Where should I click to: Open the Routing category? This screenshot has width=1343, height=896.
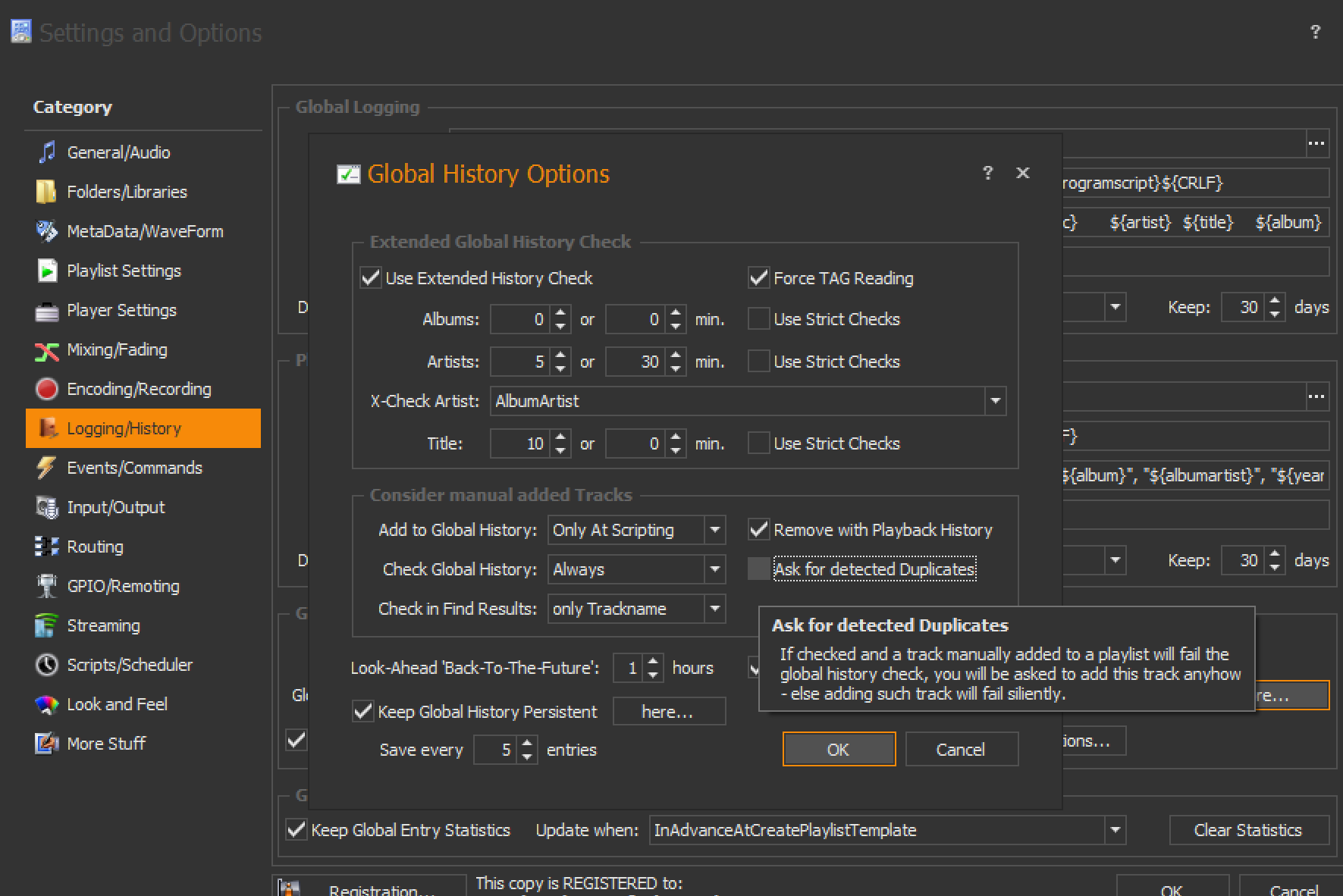click(x=95, y=547)
